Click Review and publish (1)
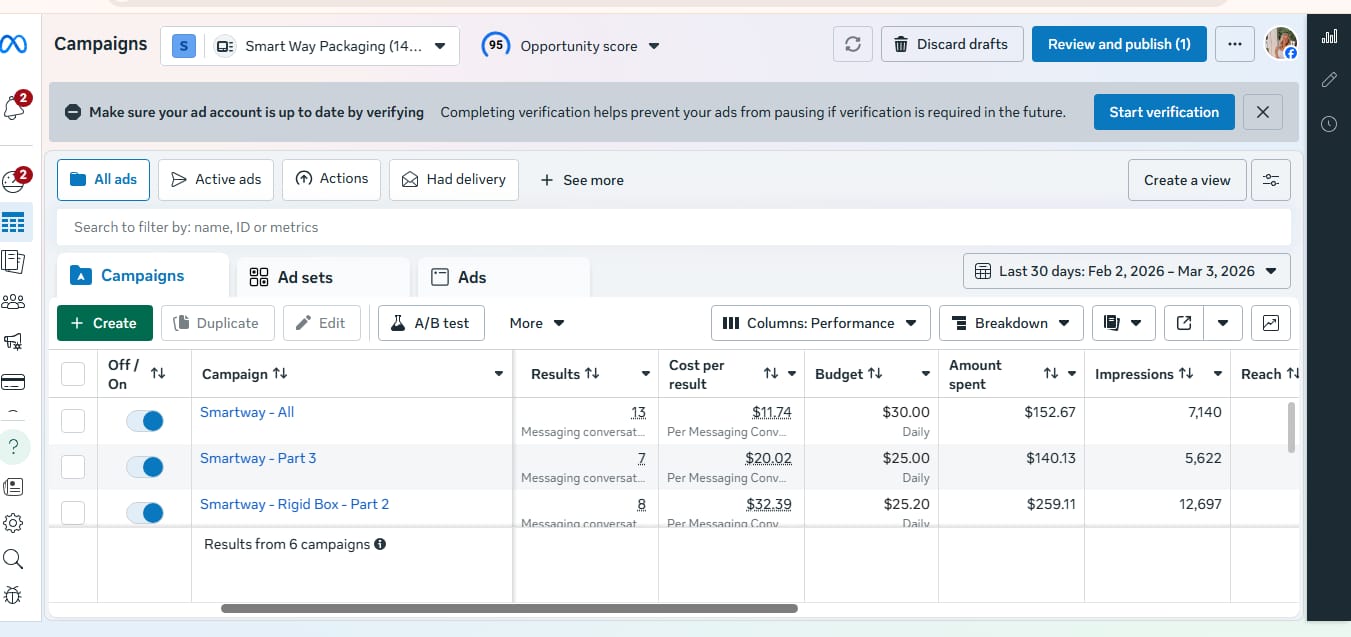The width and height of the screenshot is (1351, 637). pyautogui.click(x=1119, y=45)
